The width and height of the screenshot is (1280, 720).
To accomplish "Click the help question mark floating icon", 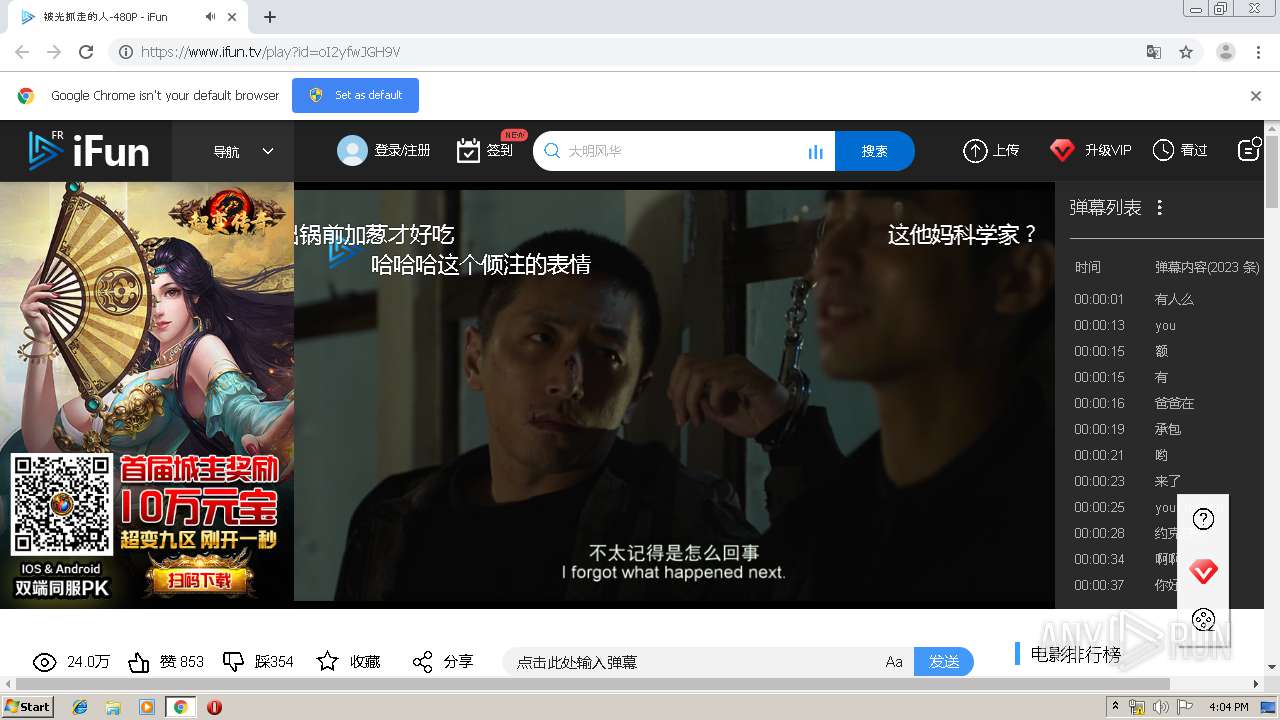I will (1203, 519).
